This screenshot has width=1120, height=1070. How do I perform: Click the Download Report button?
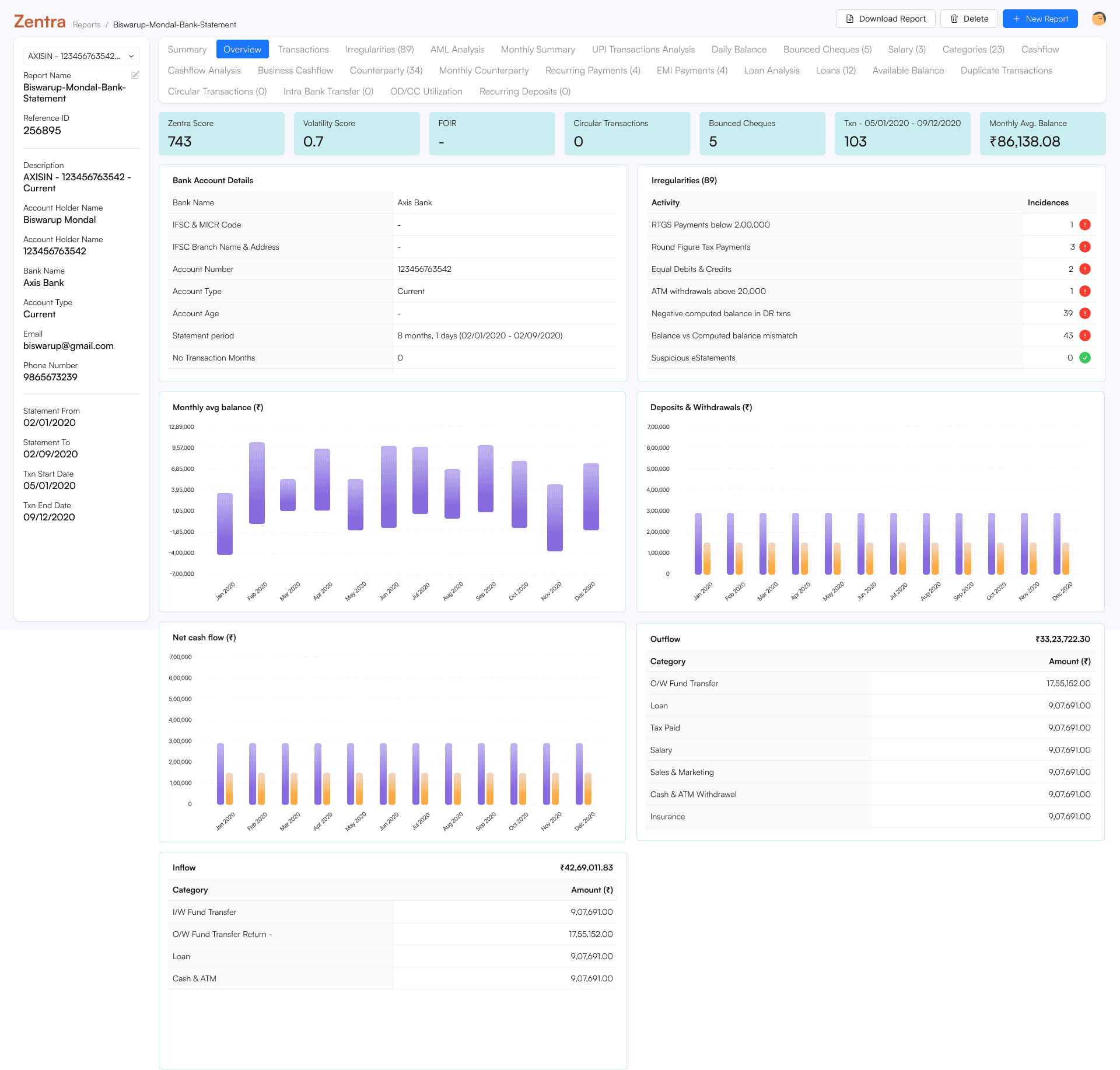click(885, 19)
